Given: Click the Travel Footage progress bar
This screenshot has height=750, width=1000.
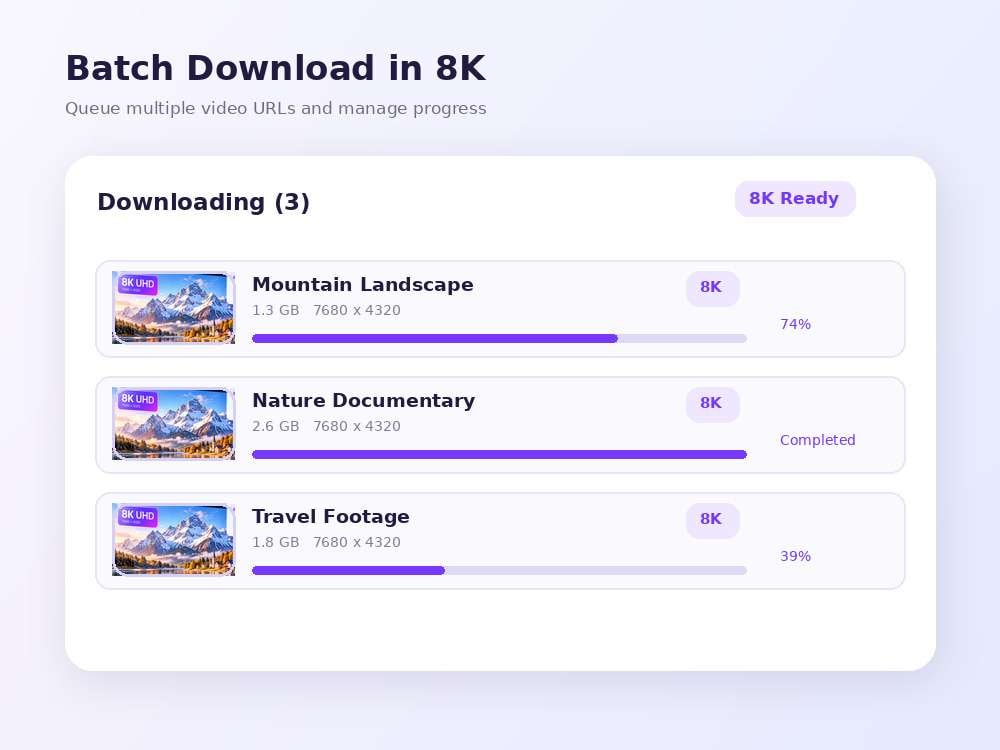Looking at the screenshot, I should (499, 571).
